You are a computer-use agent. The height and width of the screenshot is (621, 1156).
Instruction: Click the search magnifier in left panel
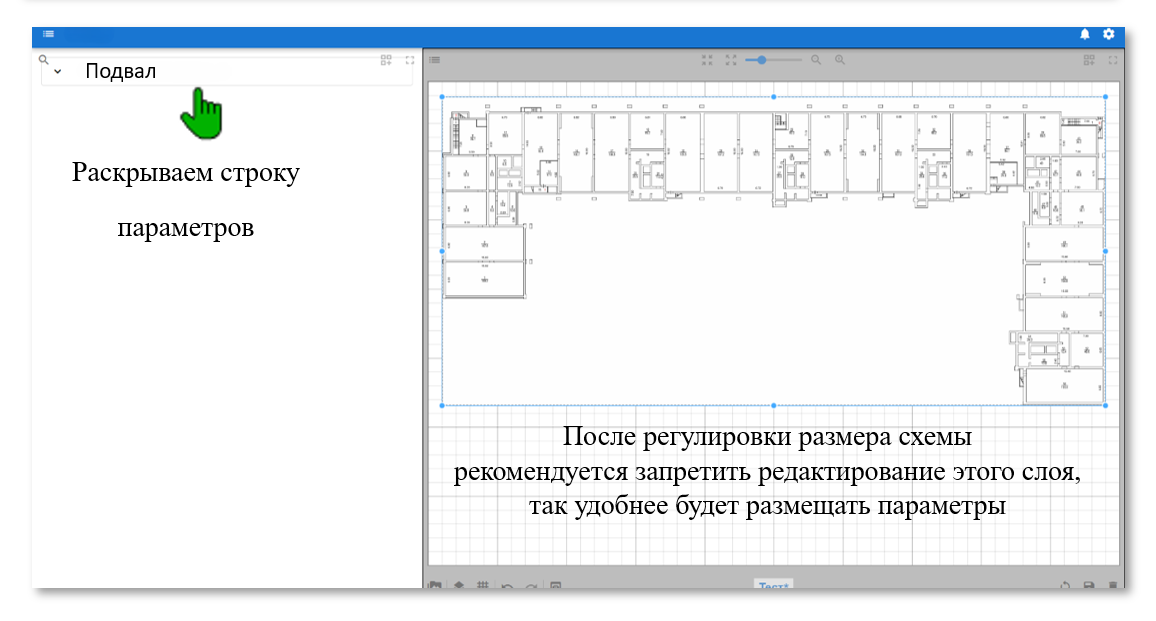(44, 59)
